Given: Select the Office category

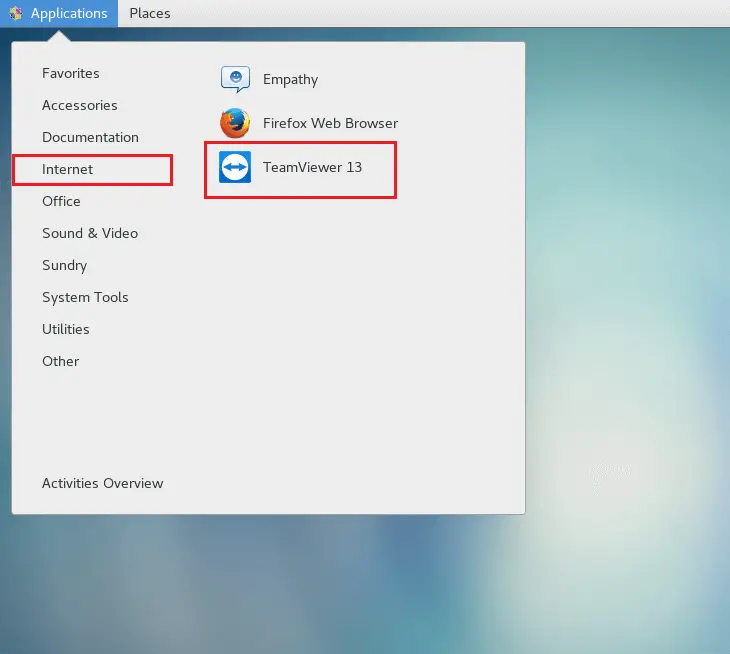Looking at the screenshot, I should [x=61, y=201].
